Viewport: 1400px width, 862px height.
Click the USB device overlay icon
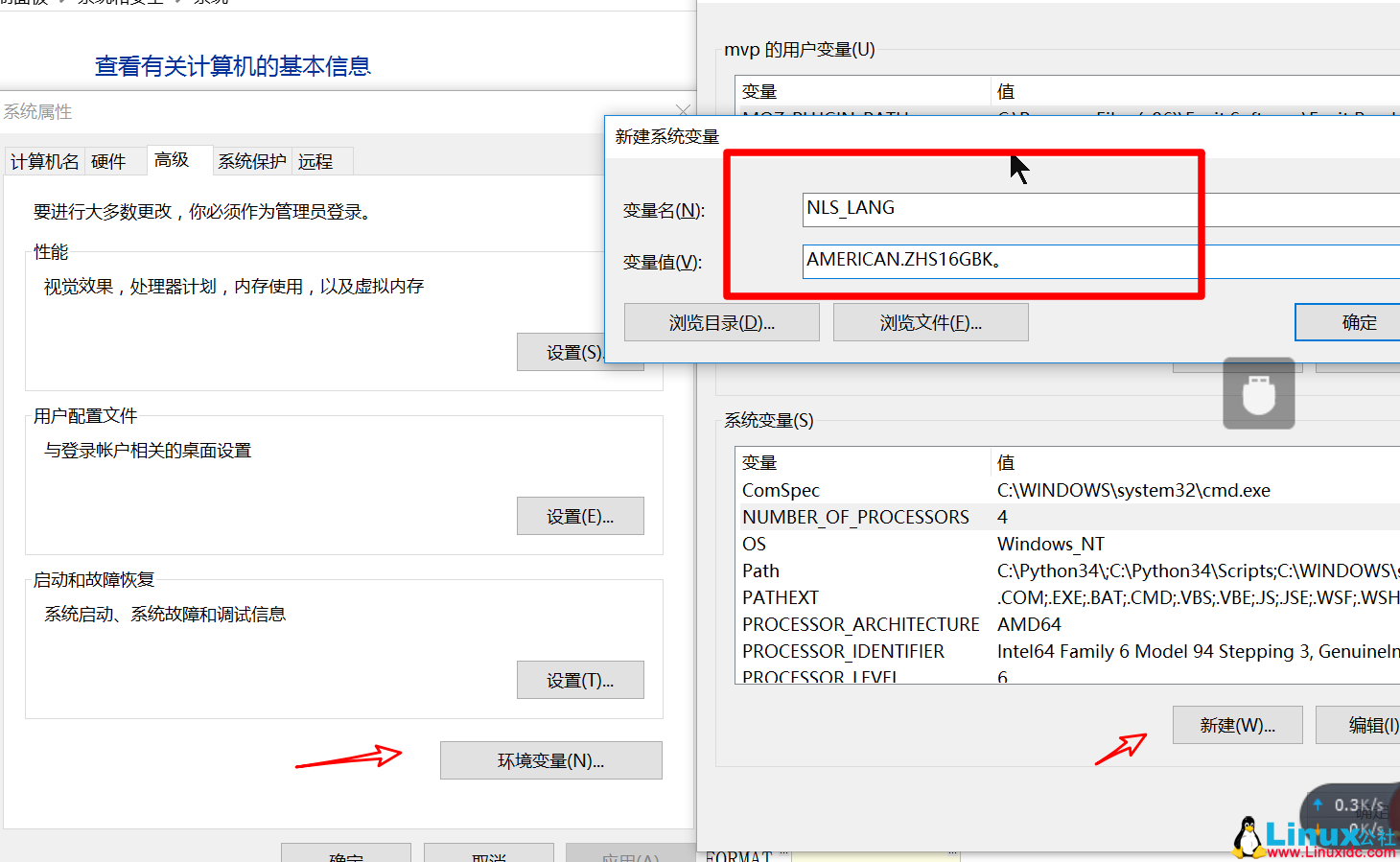(x=1258, y=393)
